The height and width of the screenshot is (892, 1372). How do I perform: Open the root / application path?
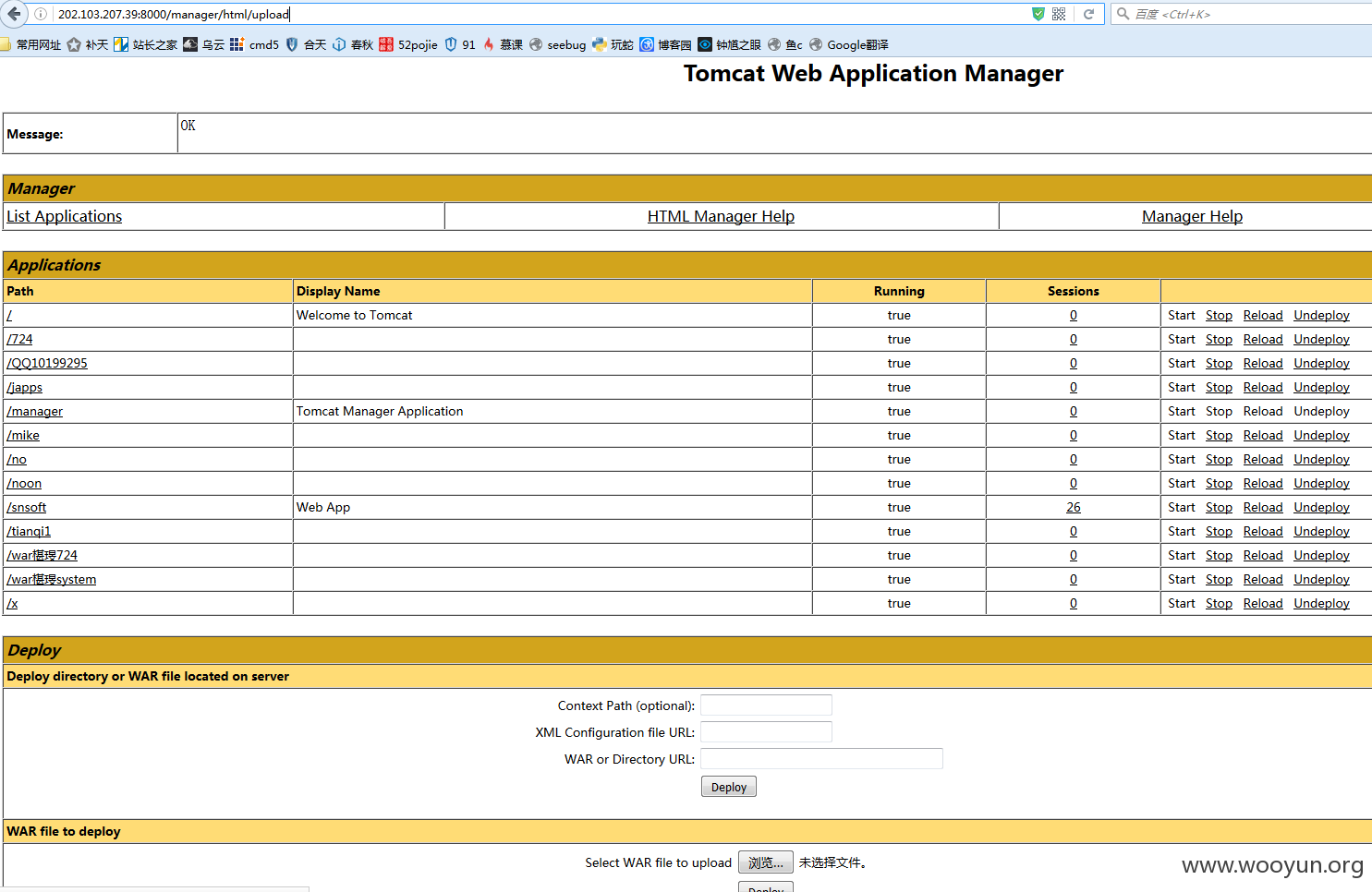pos(9,315)
